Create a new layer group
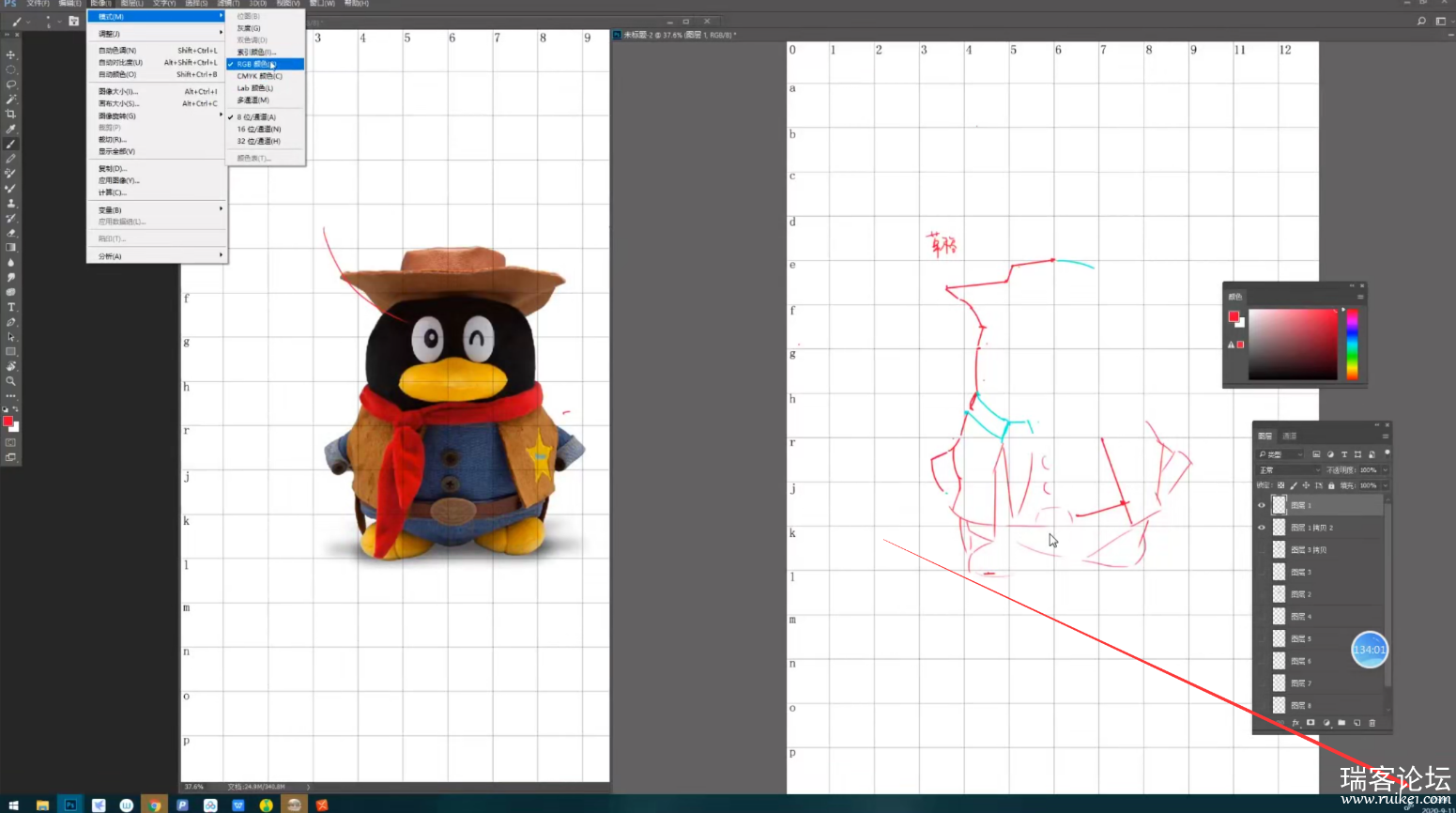1456x813 pixels. [x=1341, y=723]
